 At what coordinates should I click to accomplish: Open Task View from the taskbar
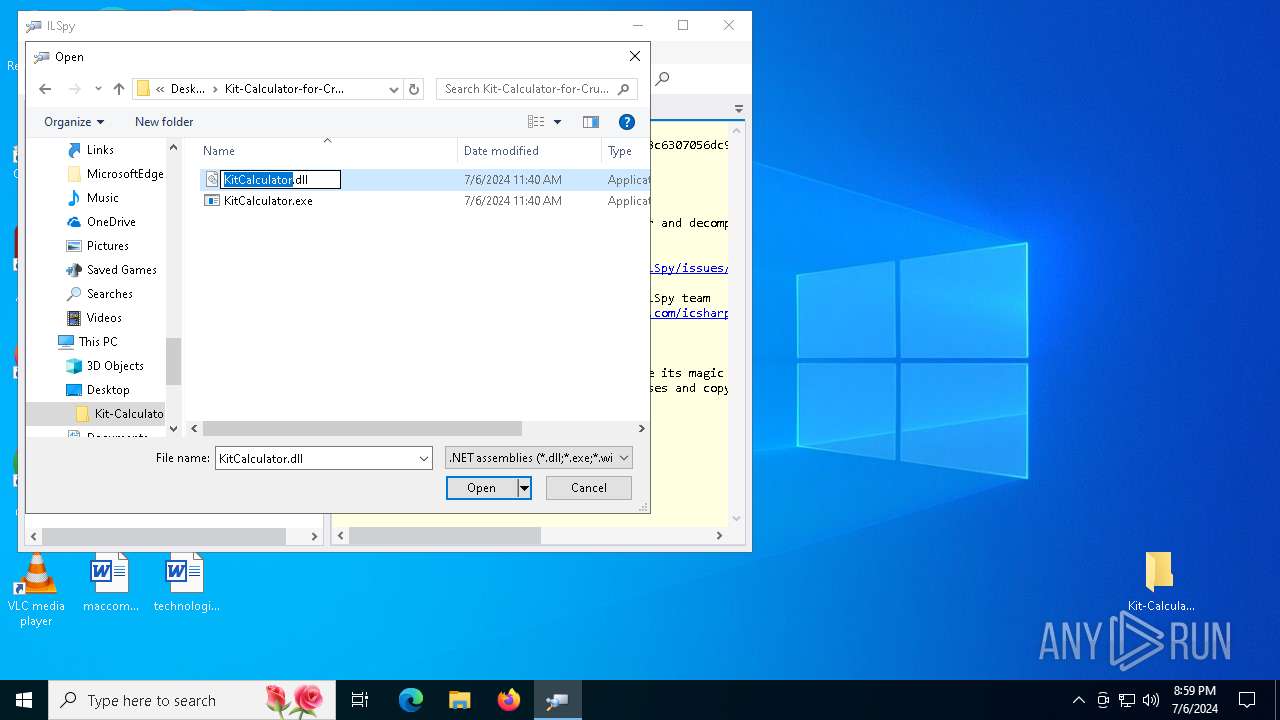click(360, 700)
